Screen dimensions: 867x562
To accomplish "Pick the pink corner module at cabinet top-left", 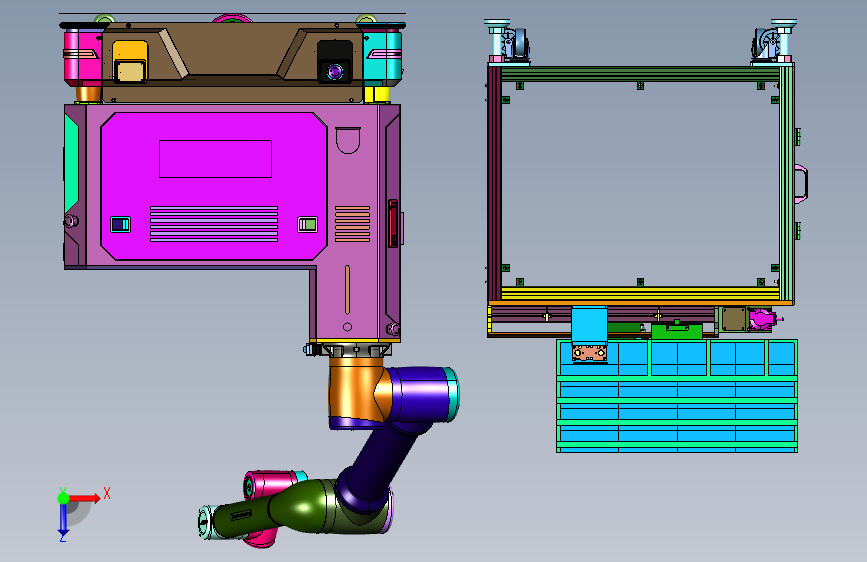I will [82, 58].
